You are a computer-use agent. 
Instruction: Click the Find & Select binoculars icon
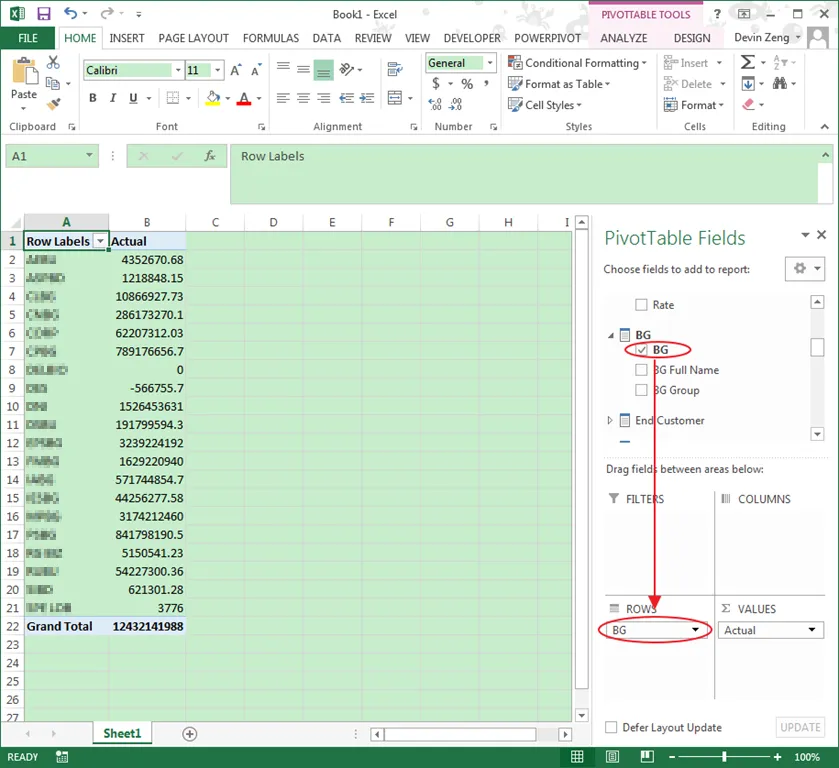coord(780,83)
